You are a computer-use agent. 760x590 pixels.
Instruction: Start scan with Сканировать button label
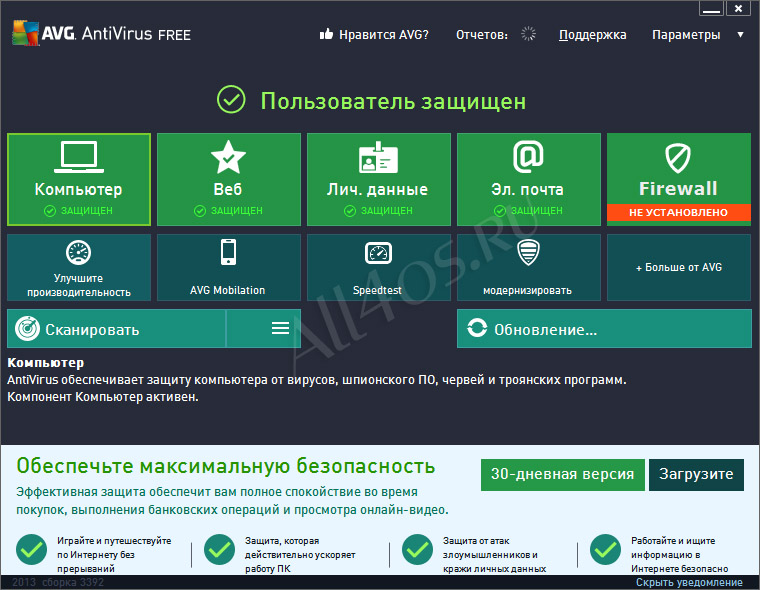click(92, 330)
